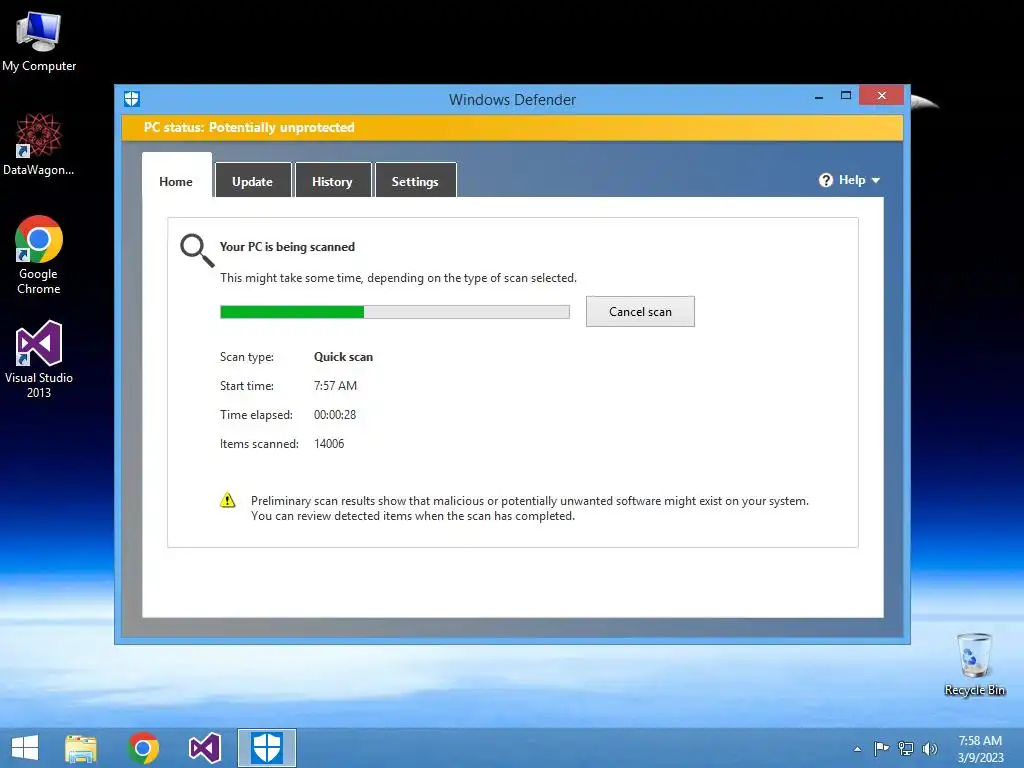Click the Windows Defender title bar shield icon

pos(132,99)
